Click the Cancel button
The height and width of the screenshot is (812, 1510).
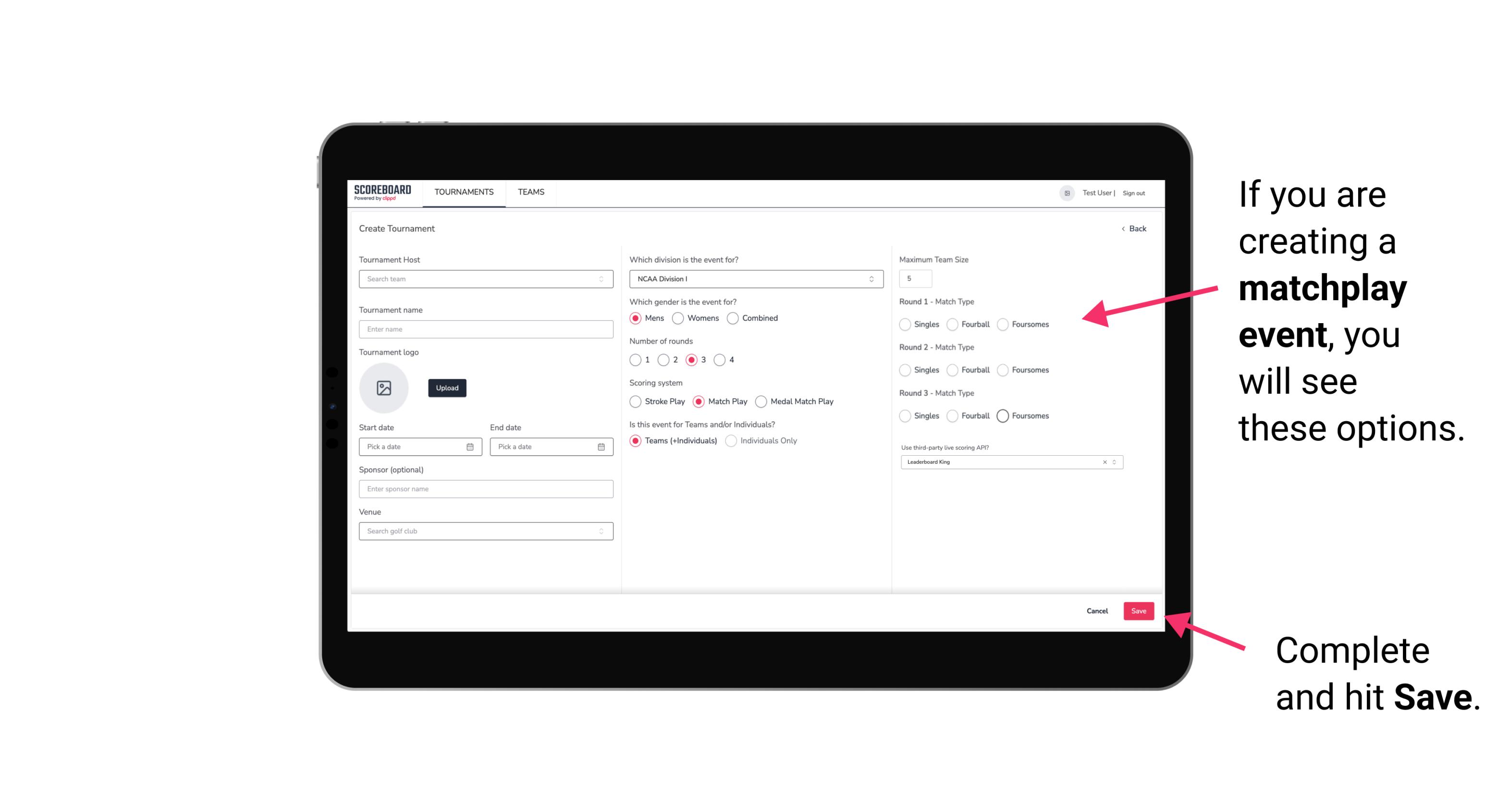[1096, 610]
